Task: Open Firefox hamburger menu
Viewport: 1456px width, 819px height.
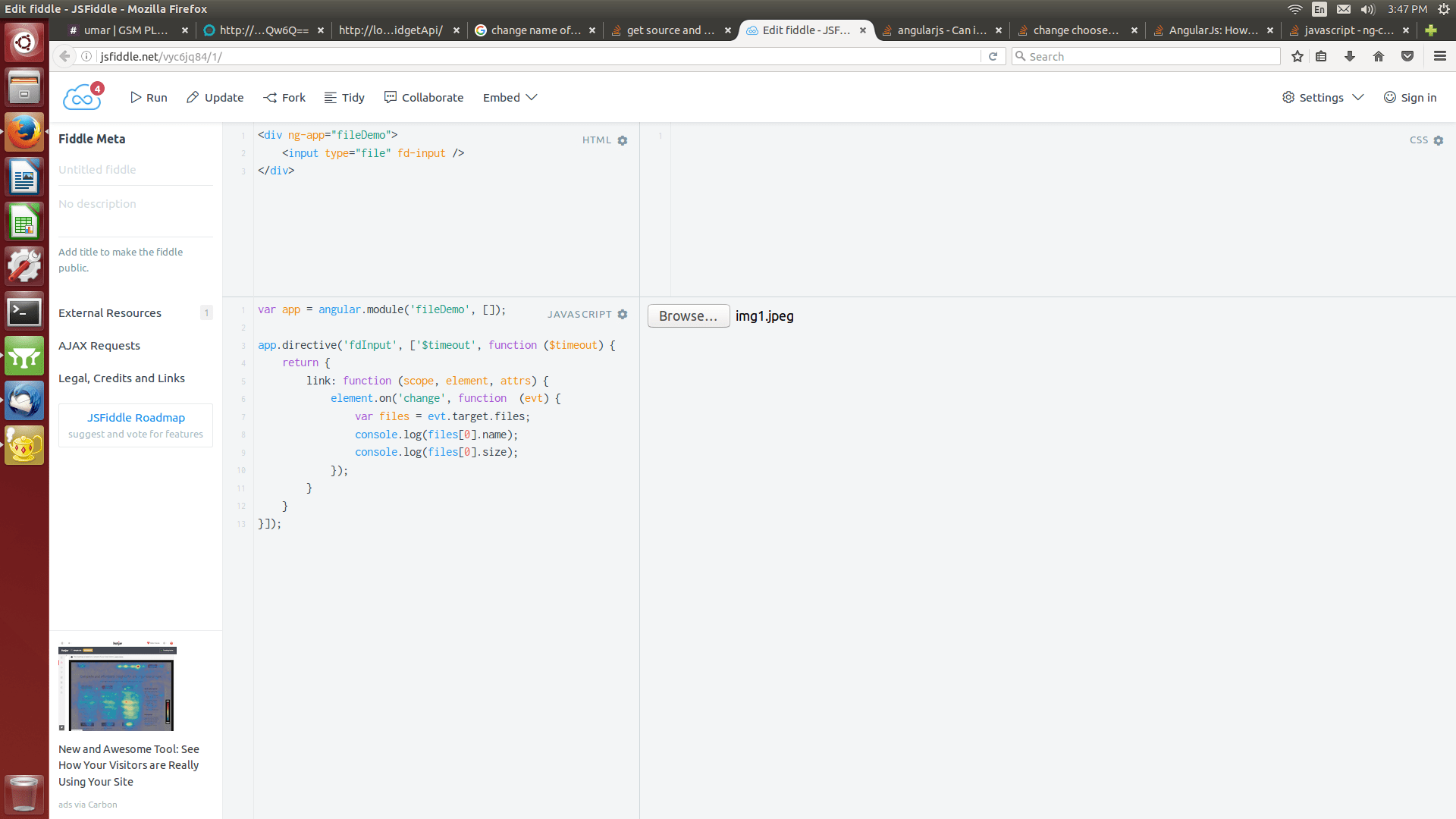Action: coord(1439,56)
